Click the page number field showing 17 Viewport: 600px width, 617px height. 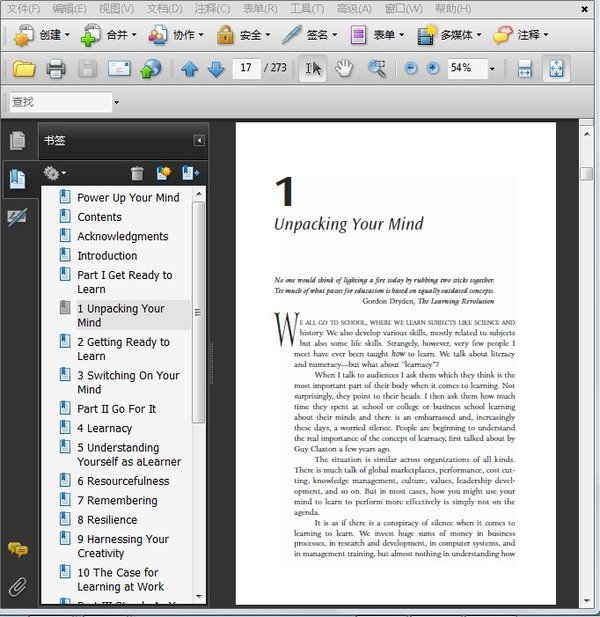246,68
